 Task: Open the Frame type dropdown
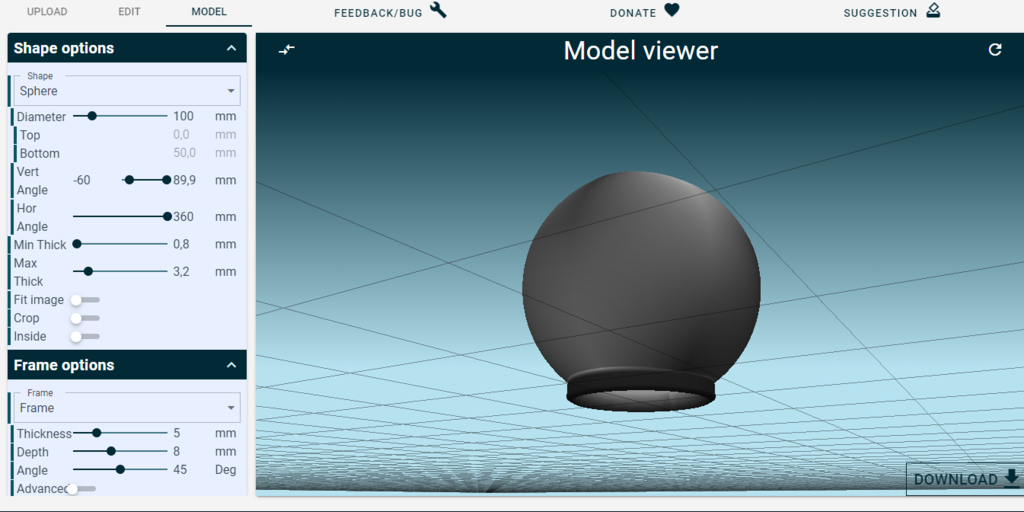127,408
